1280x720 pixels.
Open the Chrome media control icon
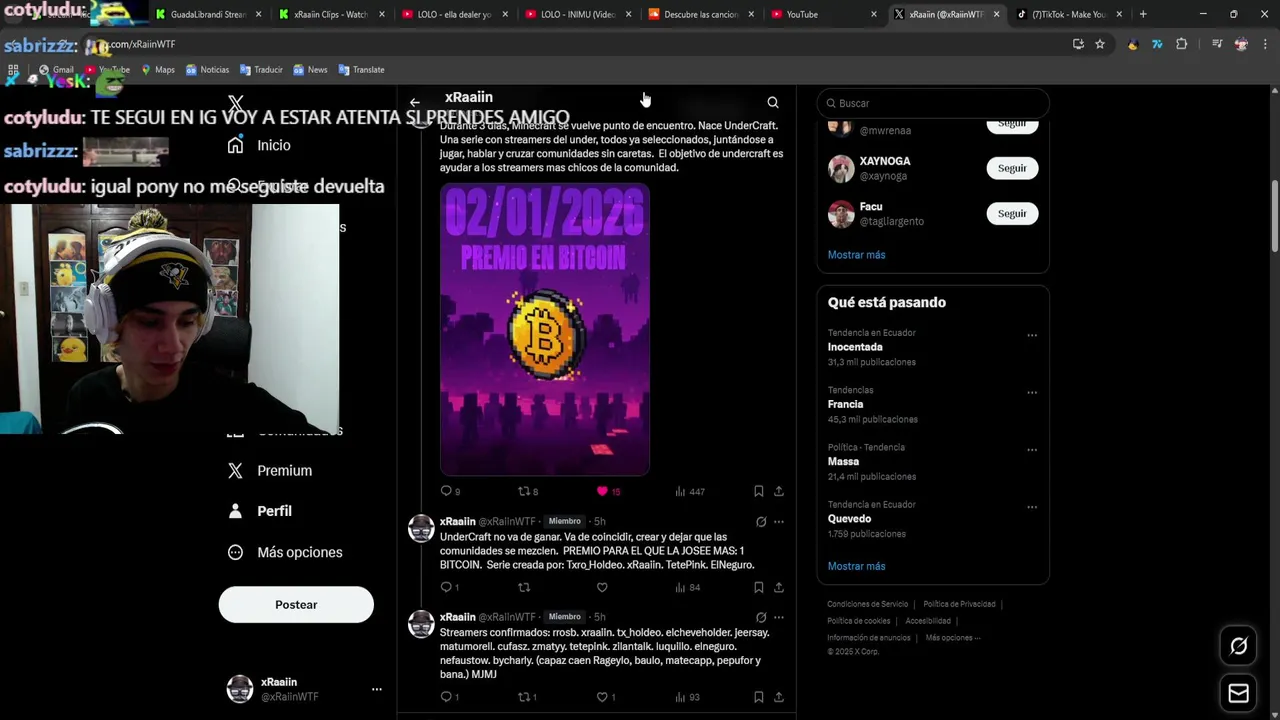(x=1217, y=44)
